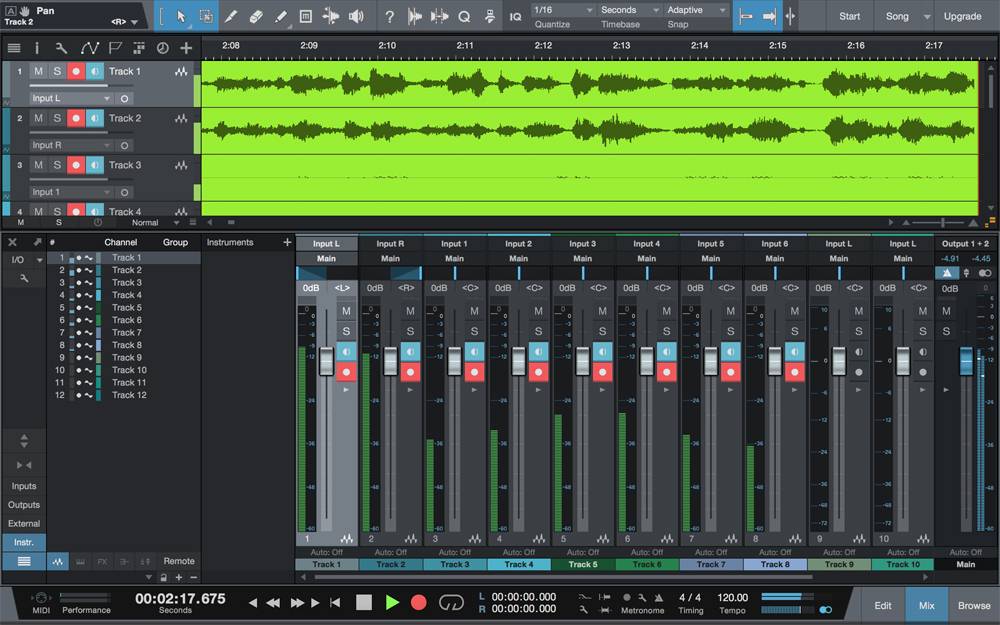Mute the Input R mixer channel

point(410,311)
